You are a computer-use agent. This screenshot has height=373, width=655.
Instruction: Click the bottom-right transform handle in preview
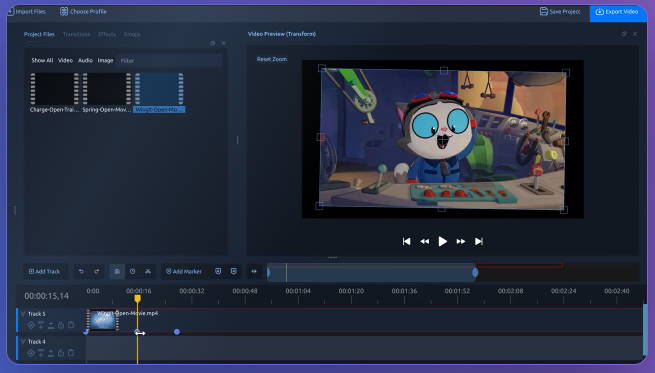(x=564, y=210)
